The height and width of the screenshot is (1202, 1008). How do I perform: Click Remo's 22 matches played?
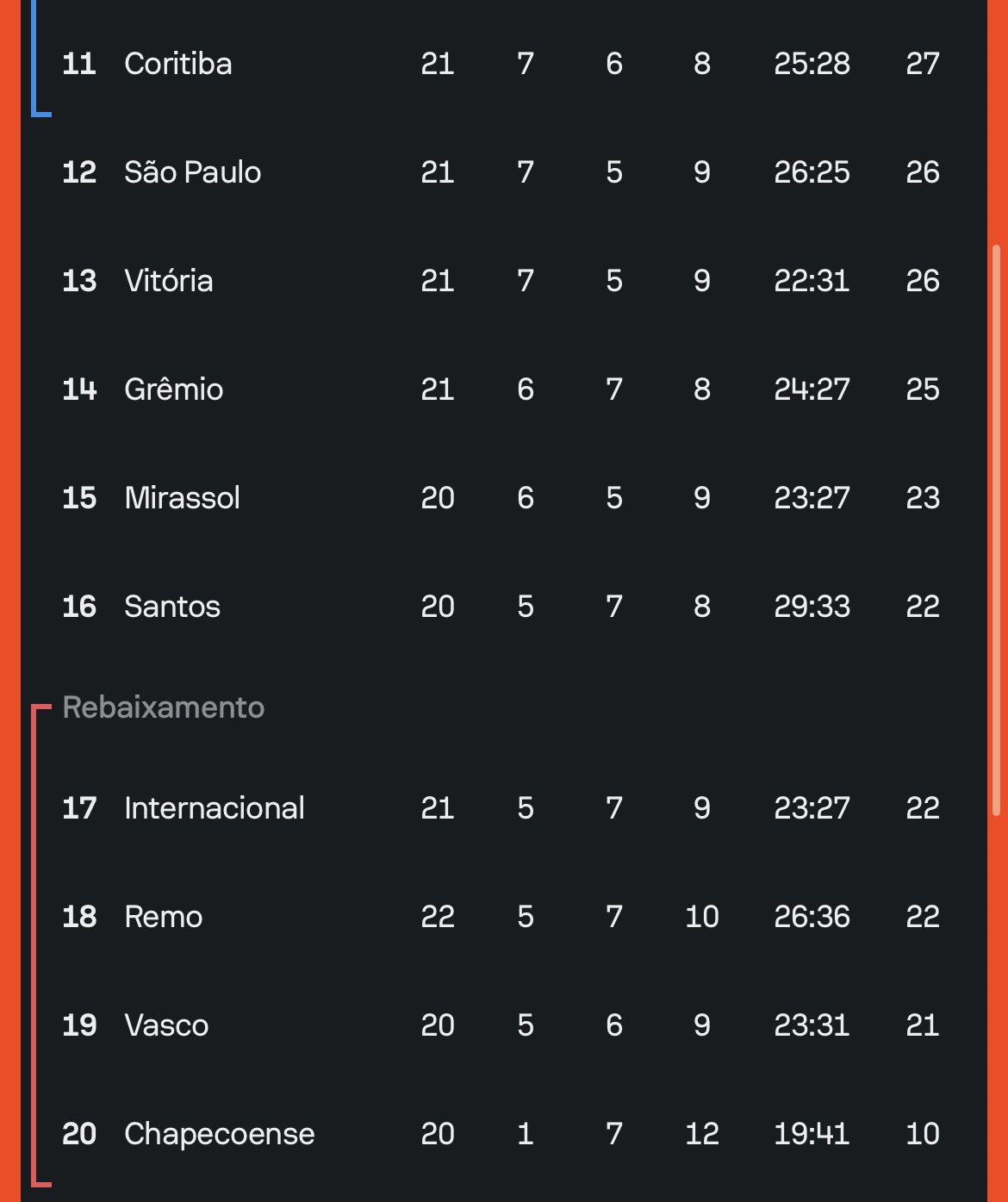click(438, 917)
